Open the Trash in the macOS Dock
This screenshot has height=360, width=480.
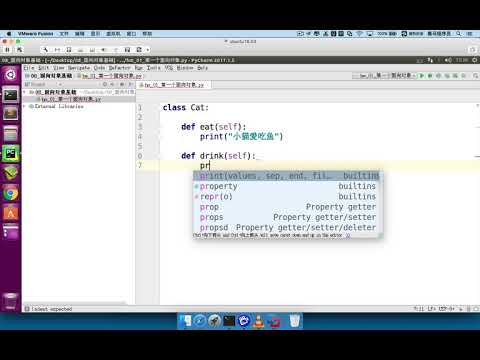295,321
